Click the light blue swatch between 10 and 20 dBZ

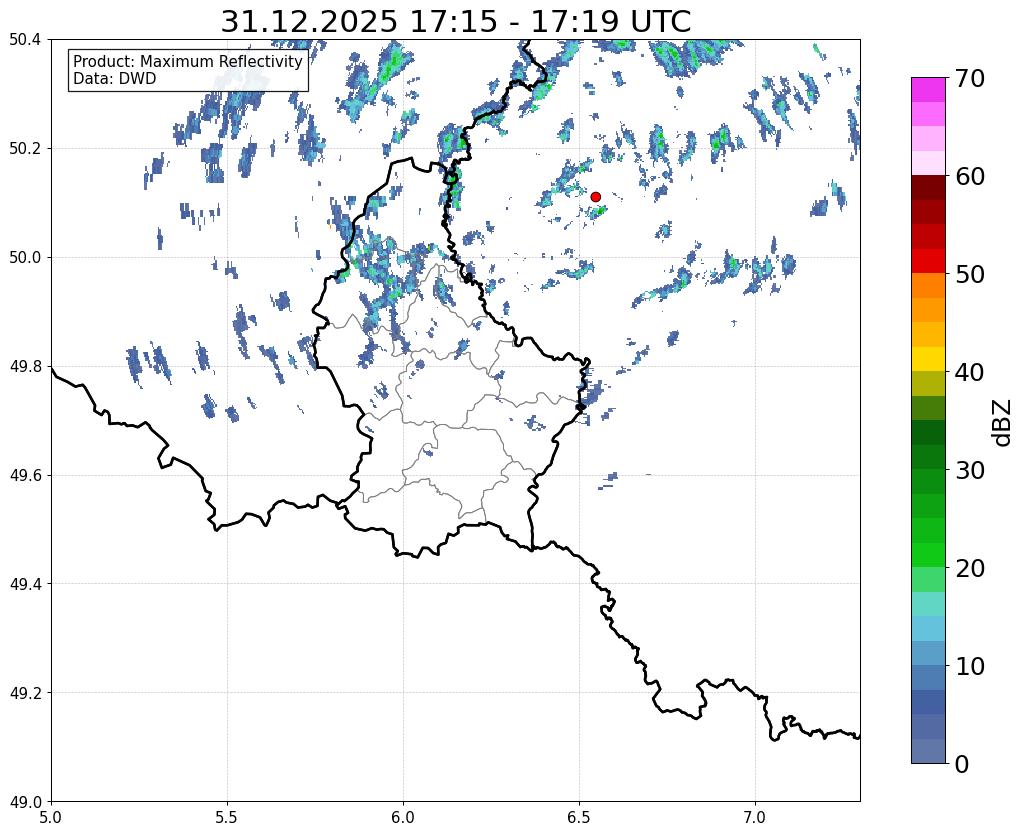pyautogui.click(x=928, y=628)
